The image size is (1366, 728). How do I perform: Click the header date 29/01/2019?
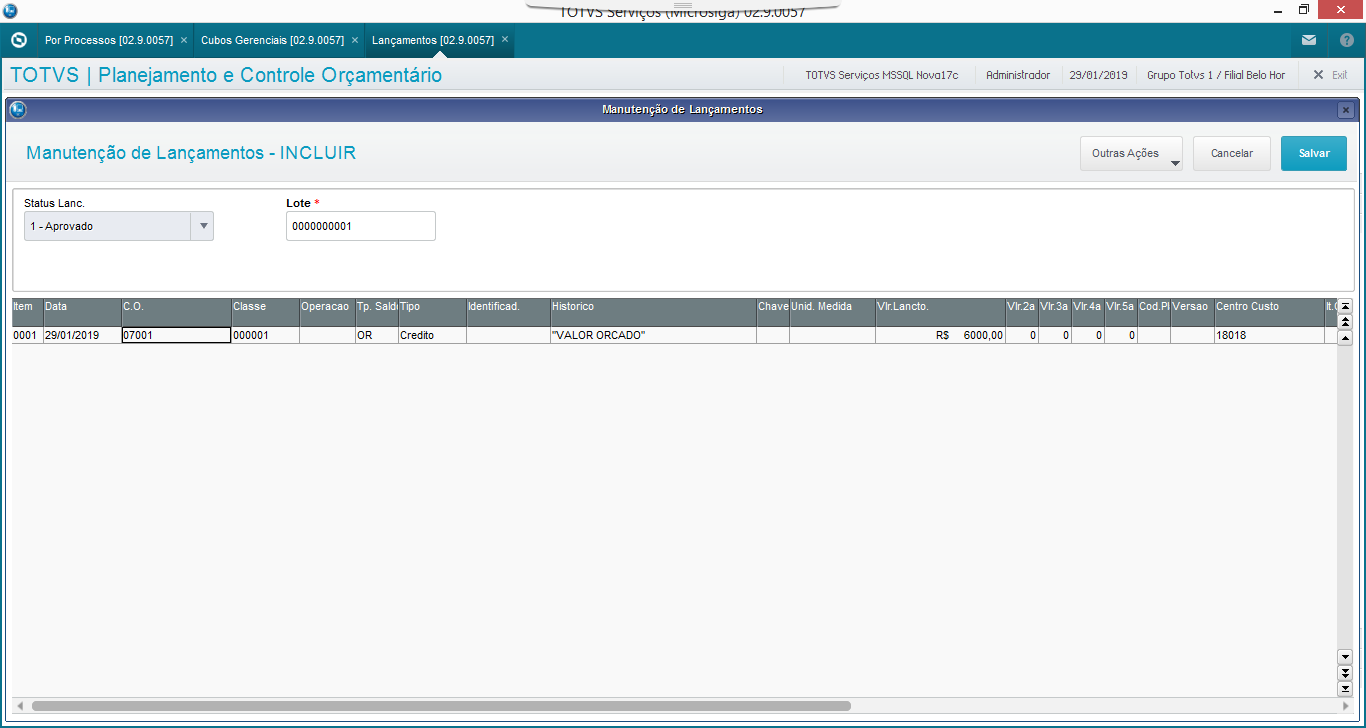pyautogui.click(x=1098, y=75)
